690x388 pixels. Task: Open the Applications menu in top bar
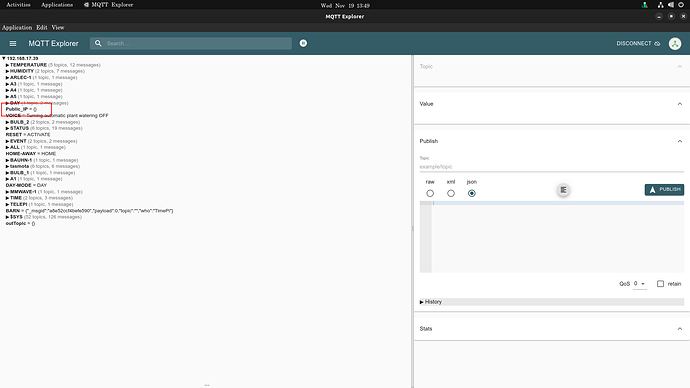tap(57, 5)
